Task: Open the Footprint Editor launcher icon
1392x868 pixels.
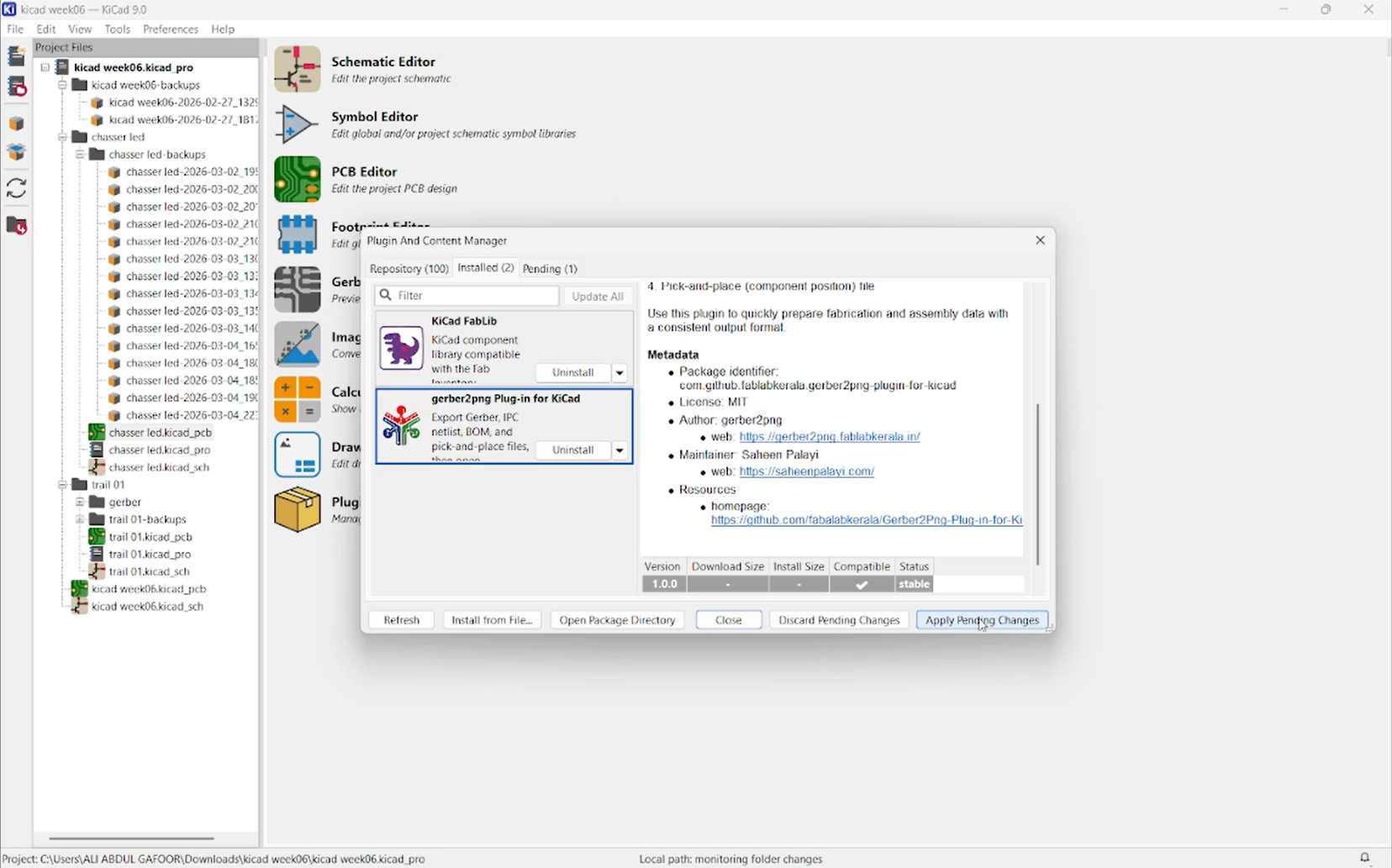Action: (x=297, y=234)
